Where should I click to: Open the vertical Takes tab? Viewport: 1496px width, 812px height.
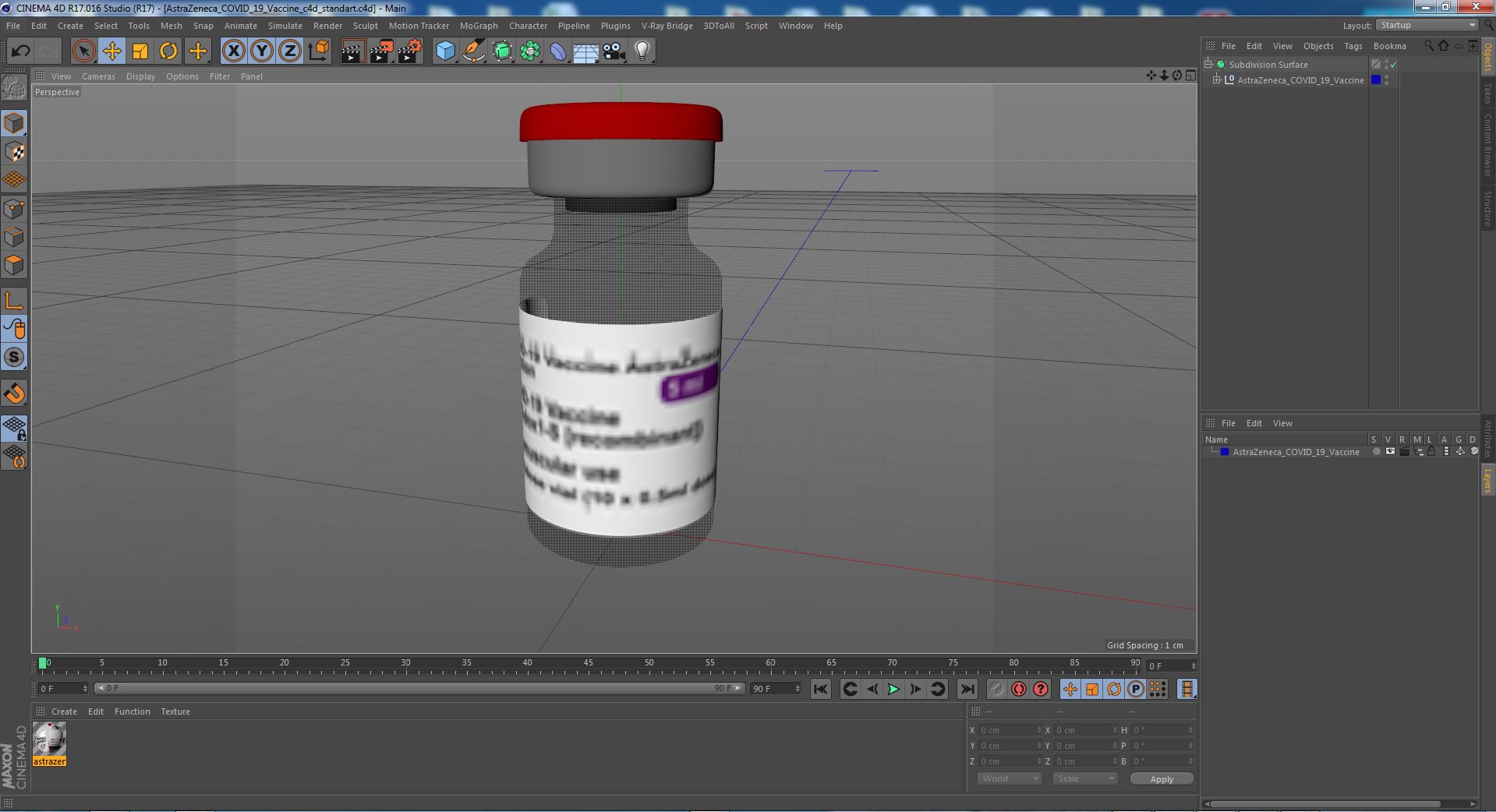click(1488, 94)
